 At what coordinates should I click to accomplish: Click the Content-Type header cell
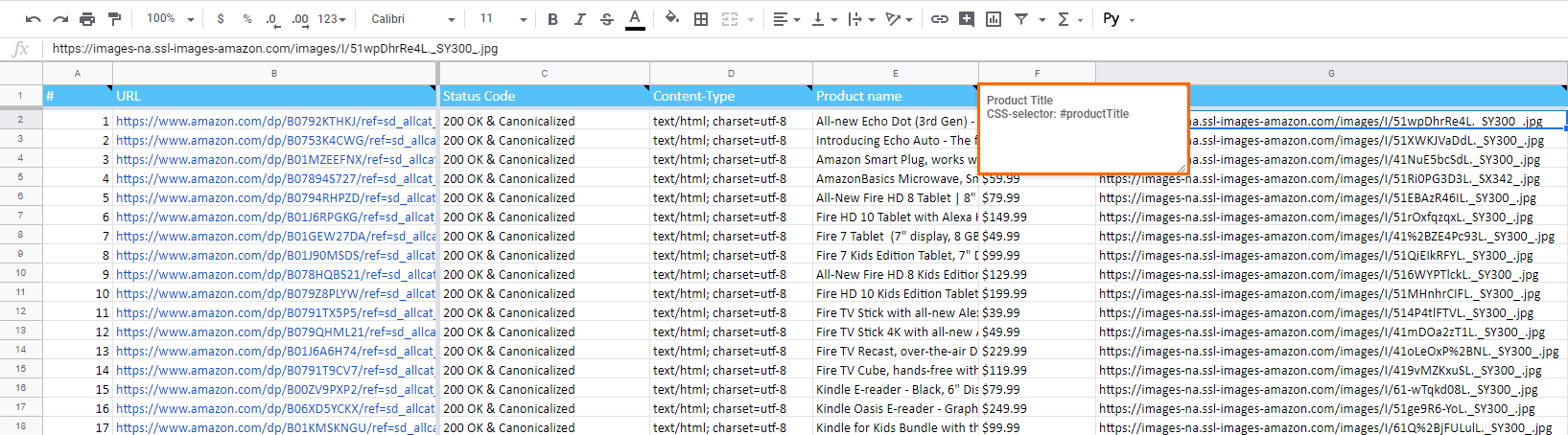(x=731, y=96)
